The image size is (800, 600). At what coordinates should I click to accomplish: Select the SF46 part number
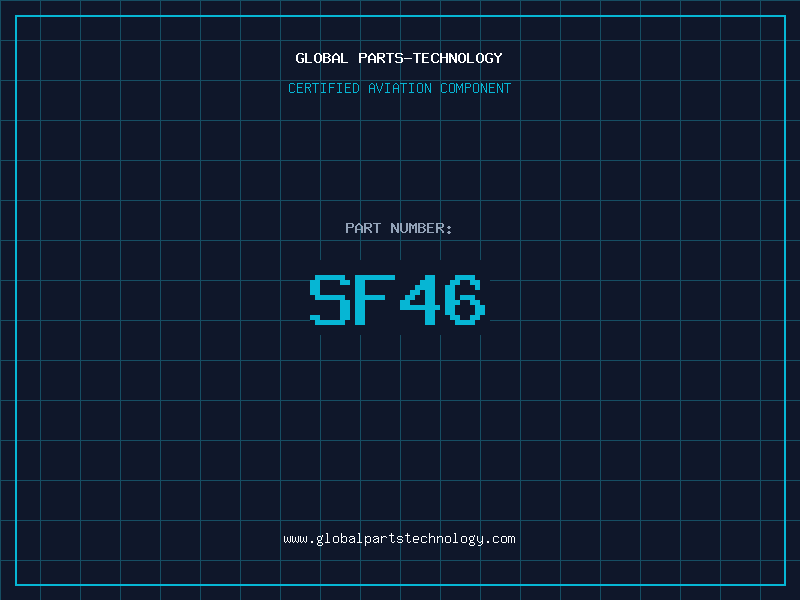pos(397,299)
